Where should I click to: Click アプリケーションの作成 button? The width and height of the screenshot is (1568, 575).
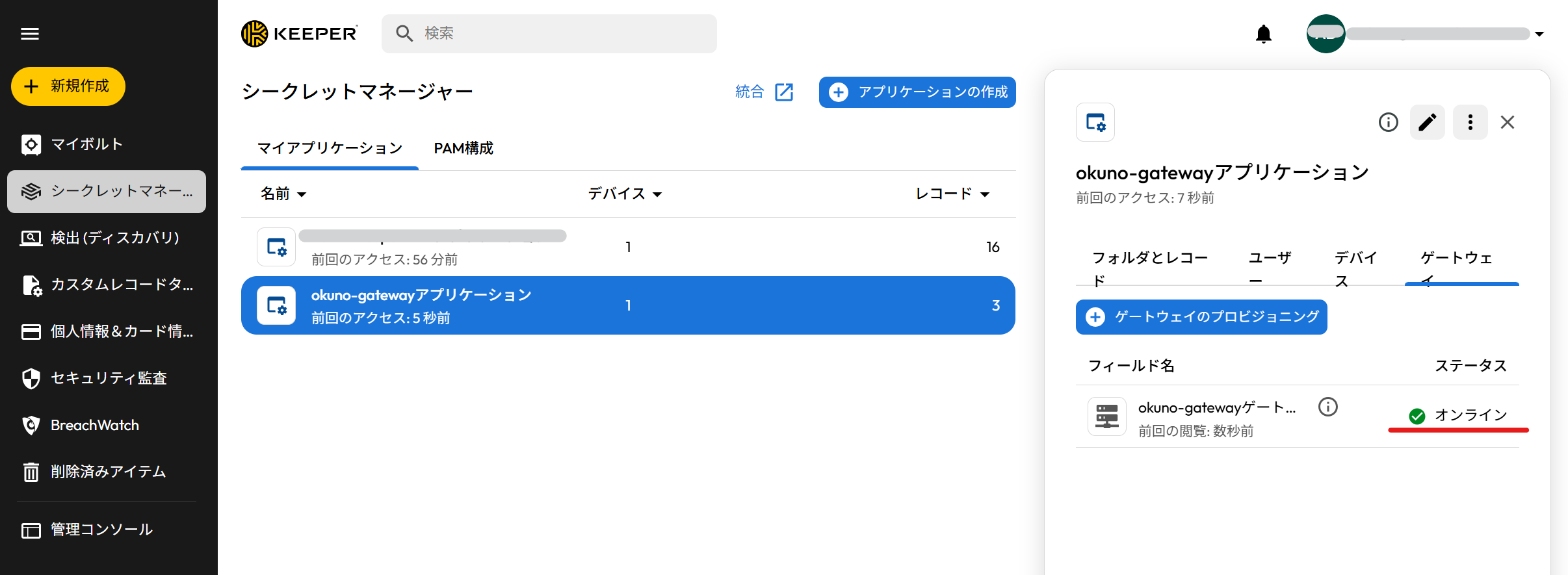coord(917,92)
